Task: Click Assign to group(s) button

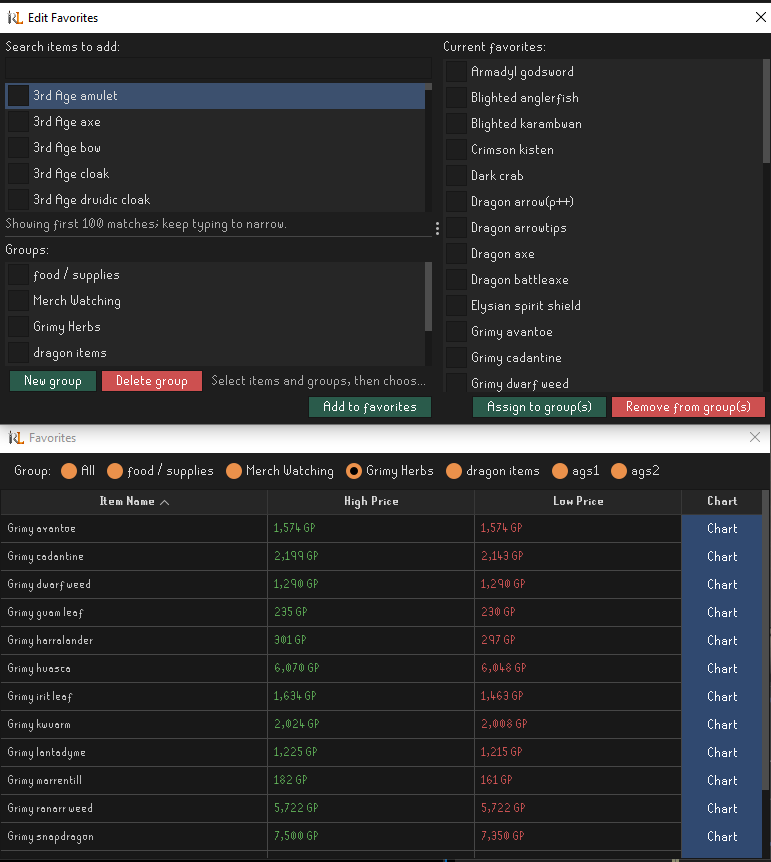Action: click(539, 407)
